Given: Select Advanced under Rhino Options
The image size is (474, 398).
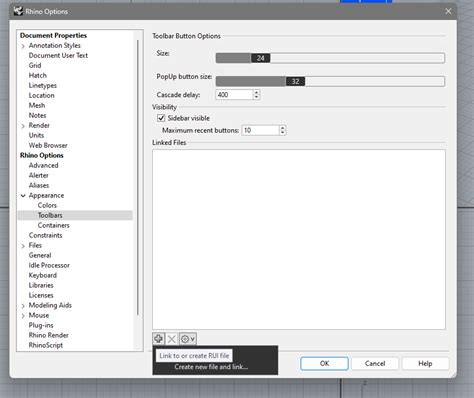Looking at the screenshot, I should pos(43,165).
